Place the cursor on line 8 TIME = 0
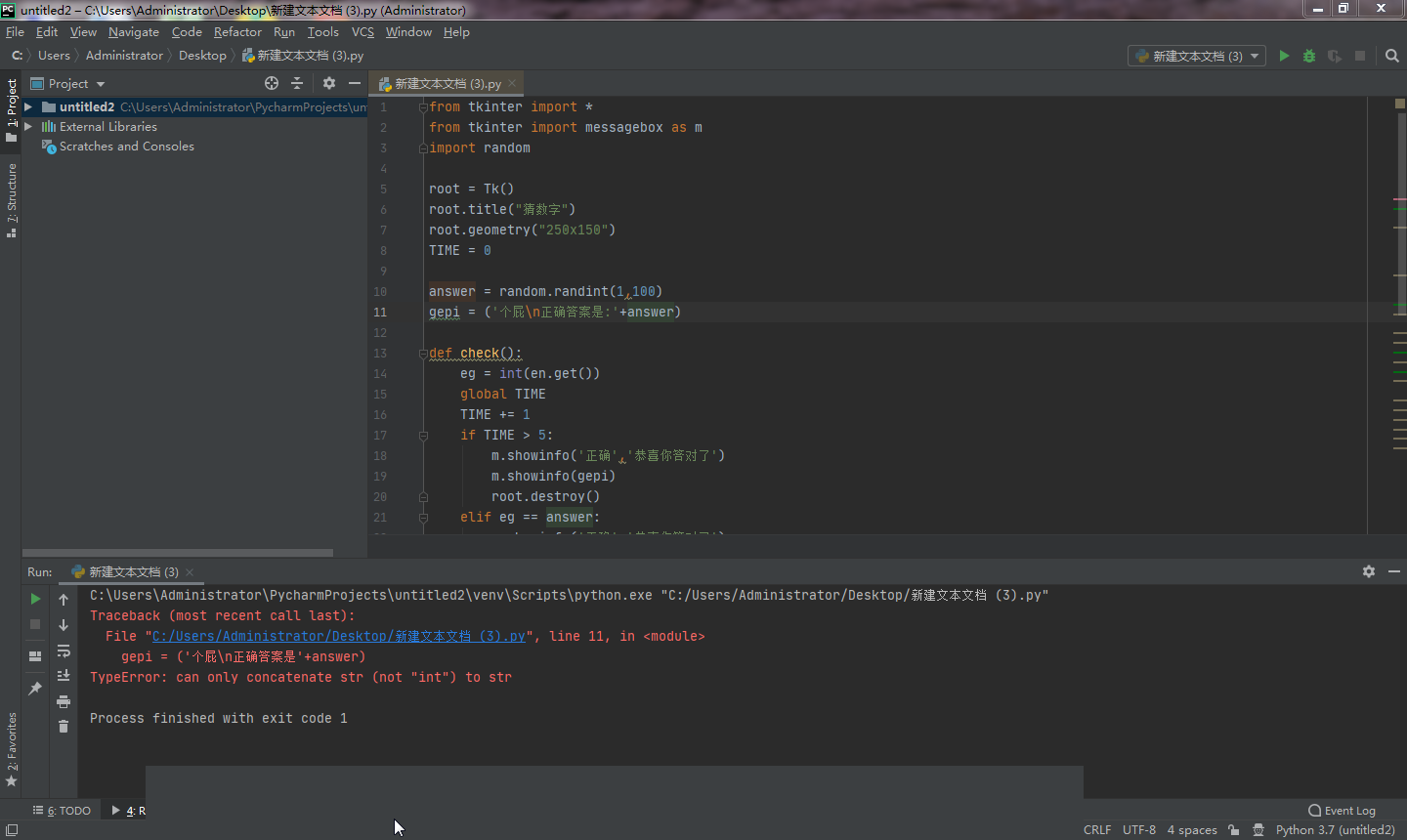The width and height of the screenshot is (1407, 840). (x=459, y=250)
